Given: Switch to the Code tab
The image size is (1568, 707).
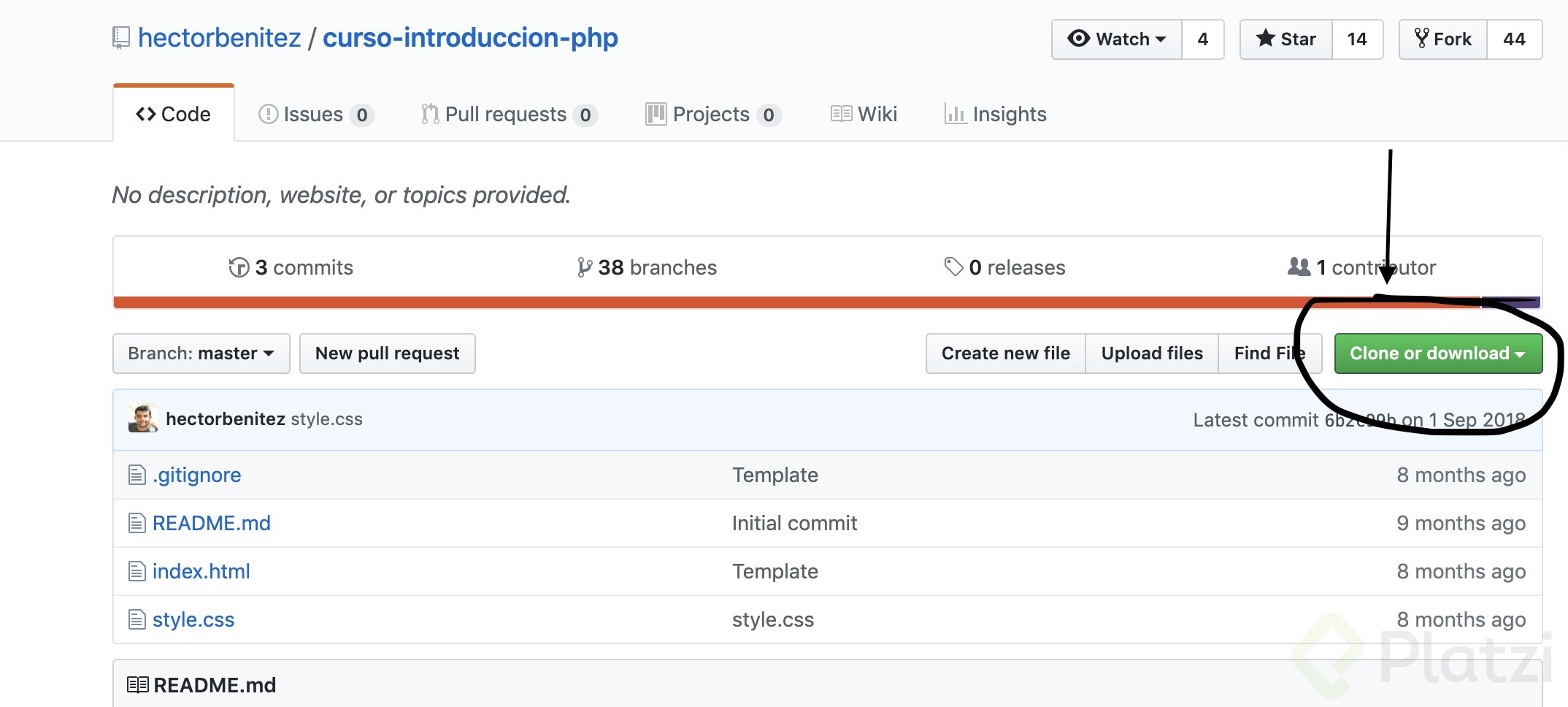Looking at the screenshot, I should pos(174,114).
